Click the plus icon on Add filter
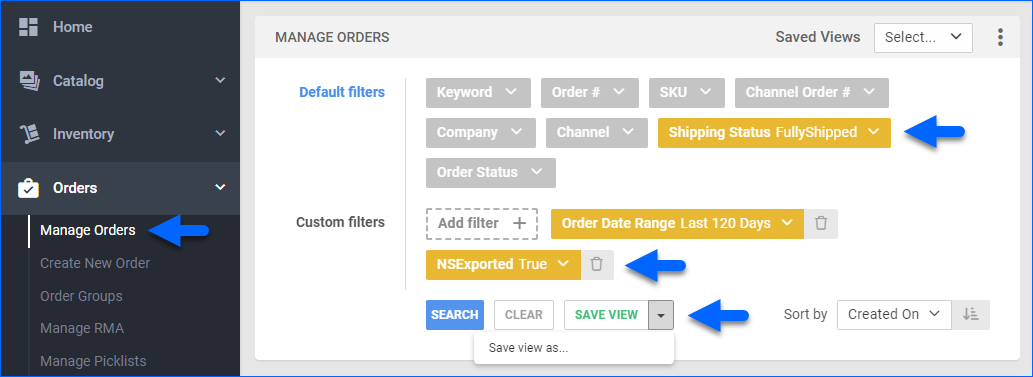Viewport: 1033px width, 377px height. point(520,223)
